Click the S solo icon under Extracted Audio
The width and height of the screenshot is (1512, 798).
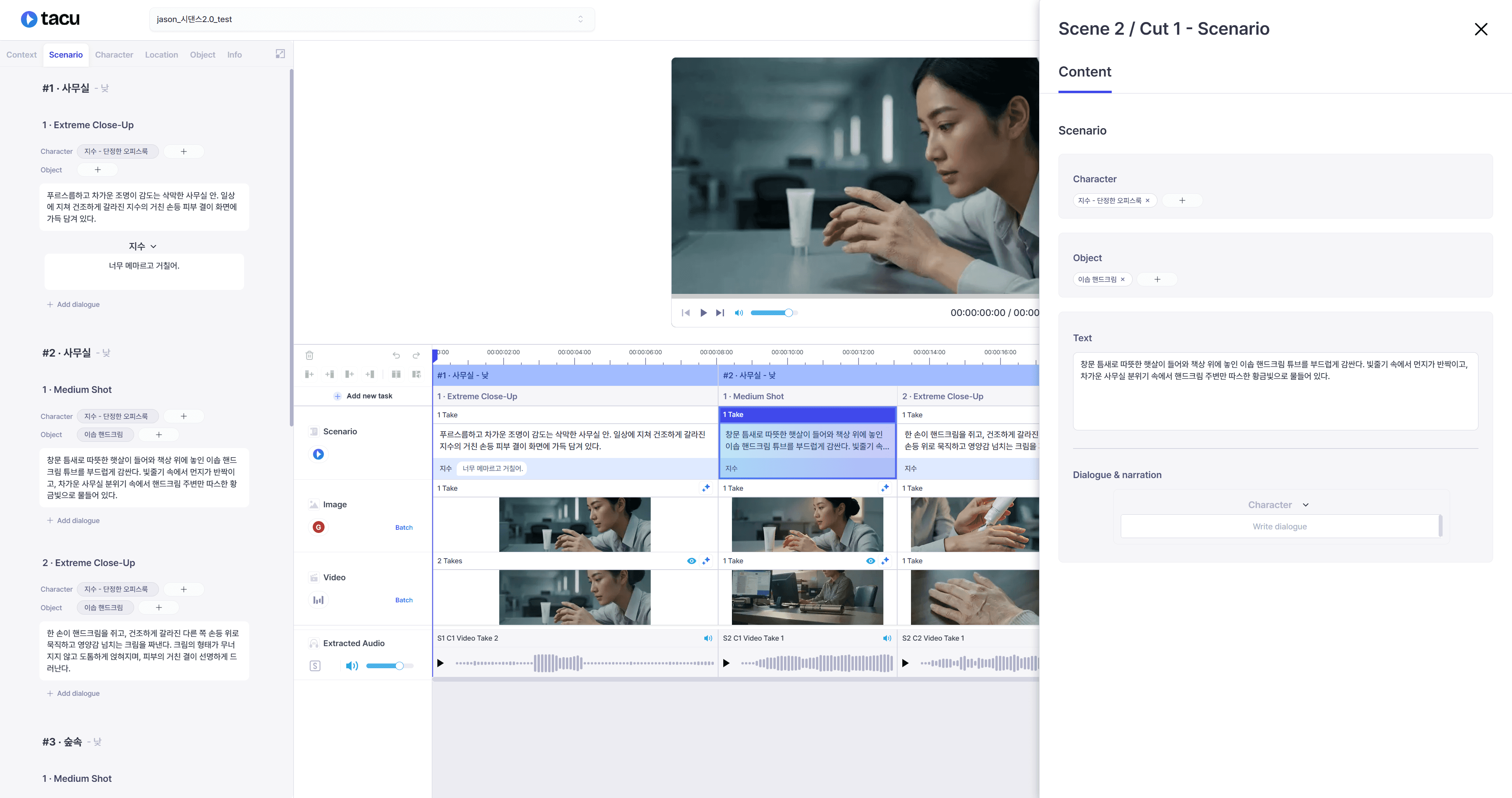(x=315, y=666)
